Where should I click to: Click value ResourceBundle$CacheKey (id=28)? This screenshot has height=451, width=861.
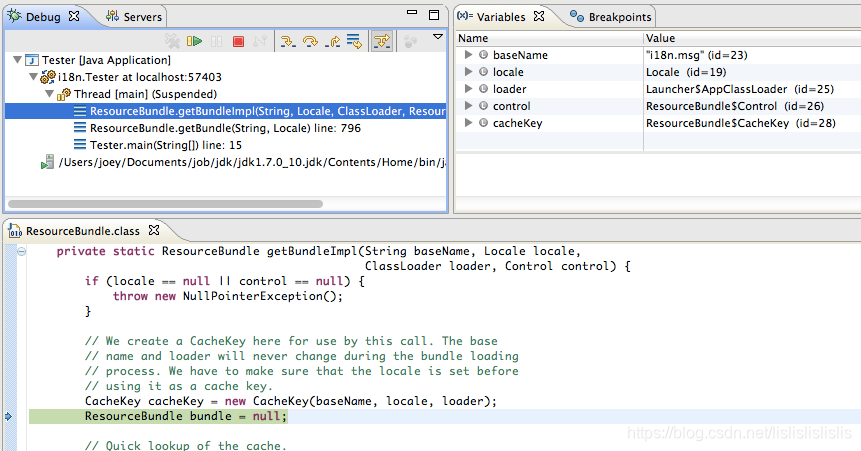(741, 123)
